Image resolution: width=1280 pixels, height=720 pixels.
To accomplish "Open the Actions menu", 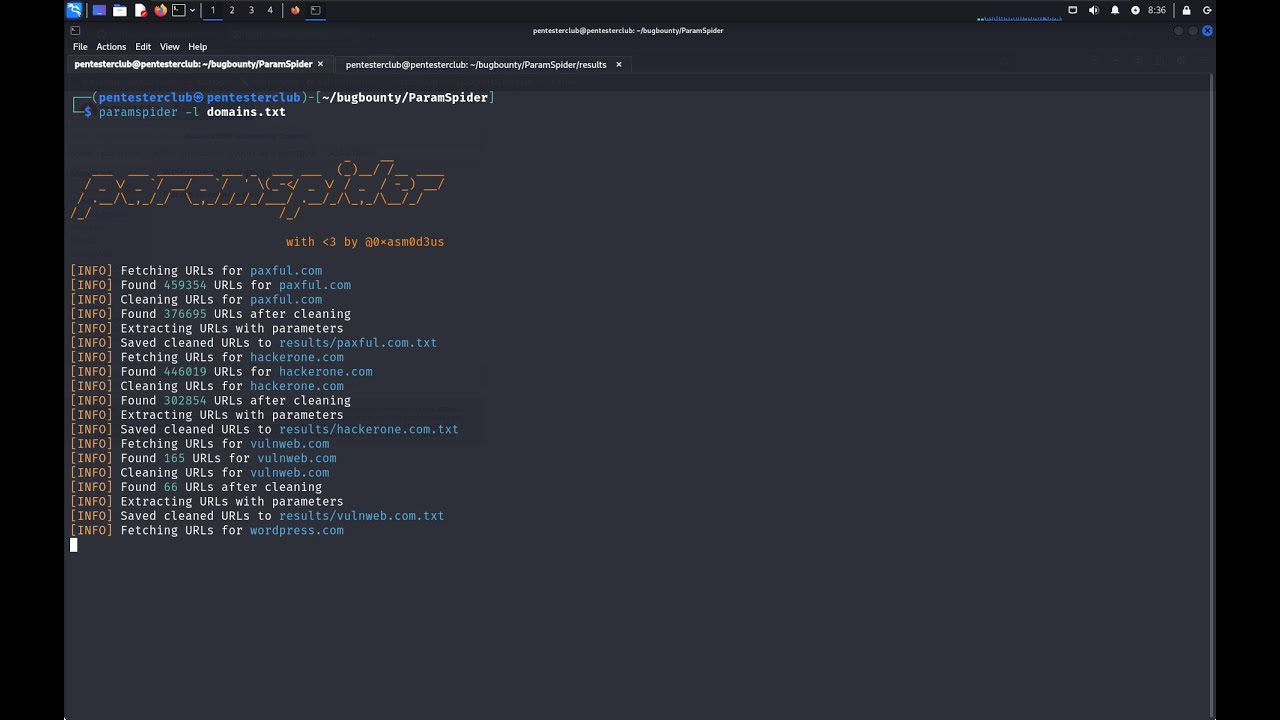I will click(111, 47).
